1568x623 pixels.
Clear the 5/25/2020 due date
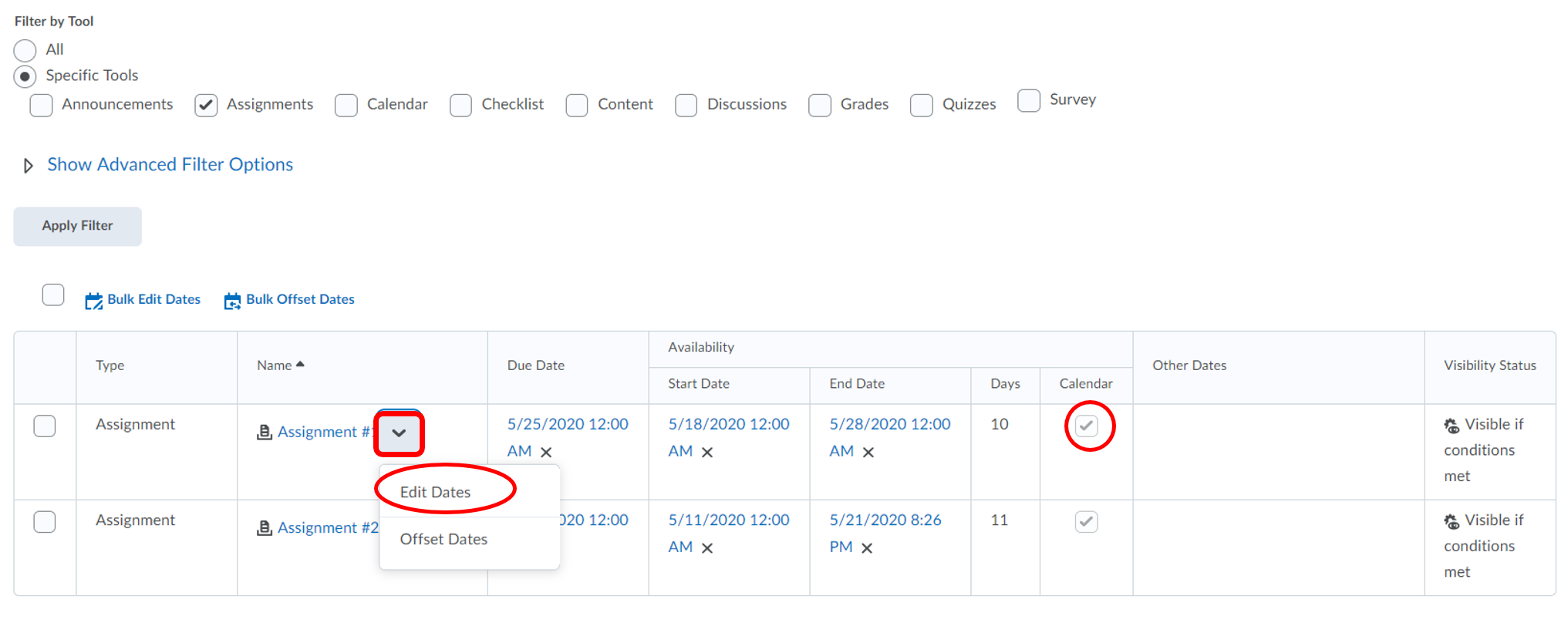click(x=546, y=453)
